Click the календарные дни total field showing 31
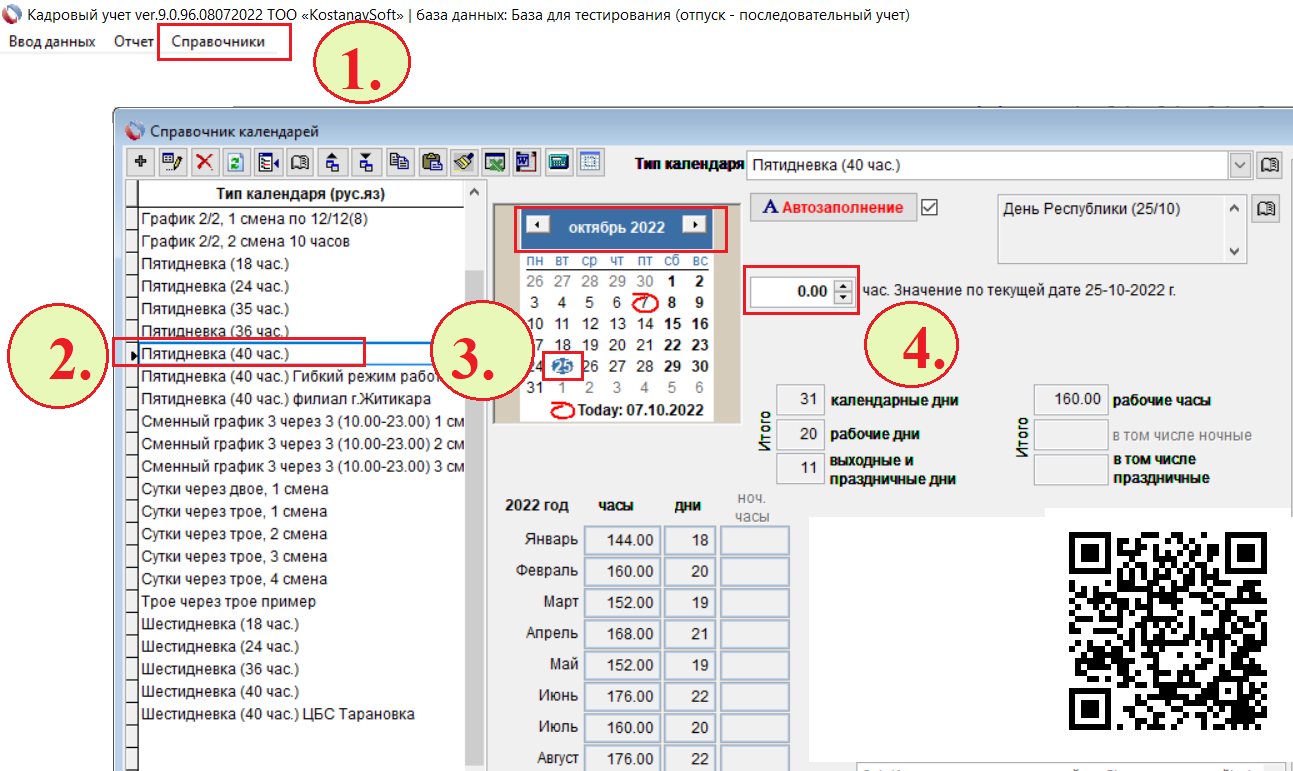 [800, 400]
